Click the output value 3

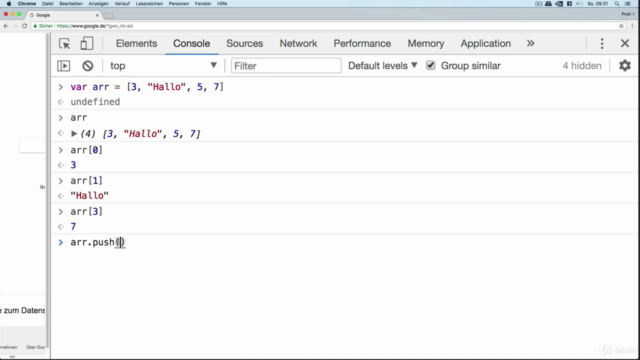[x=73, y=165]
